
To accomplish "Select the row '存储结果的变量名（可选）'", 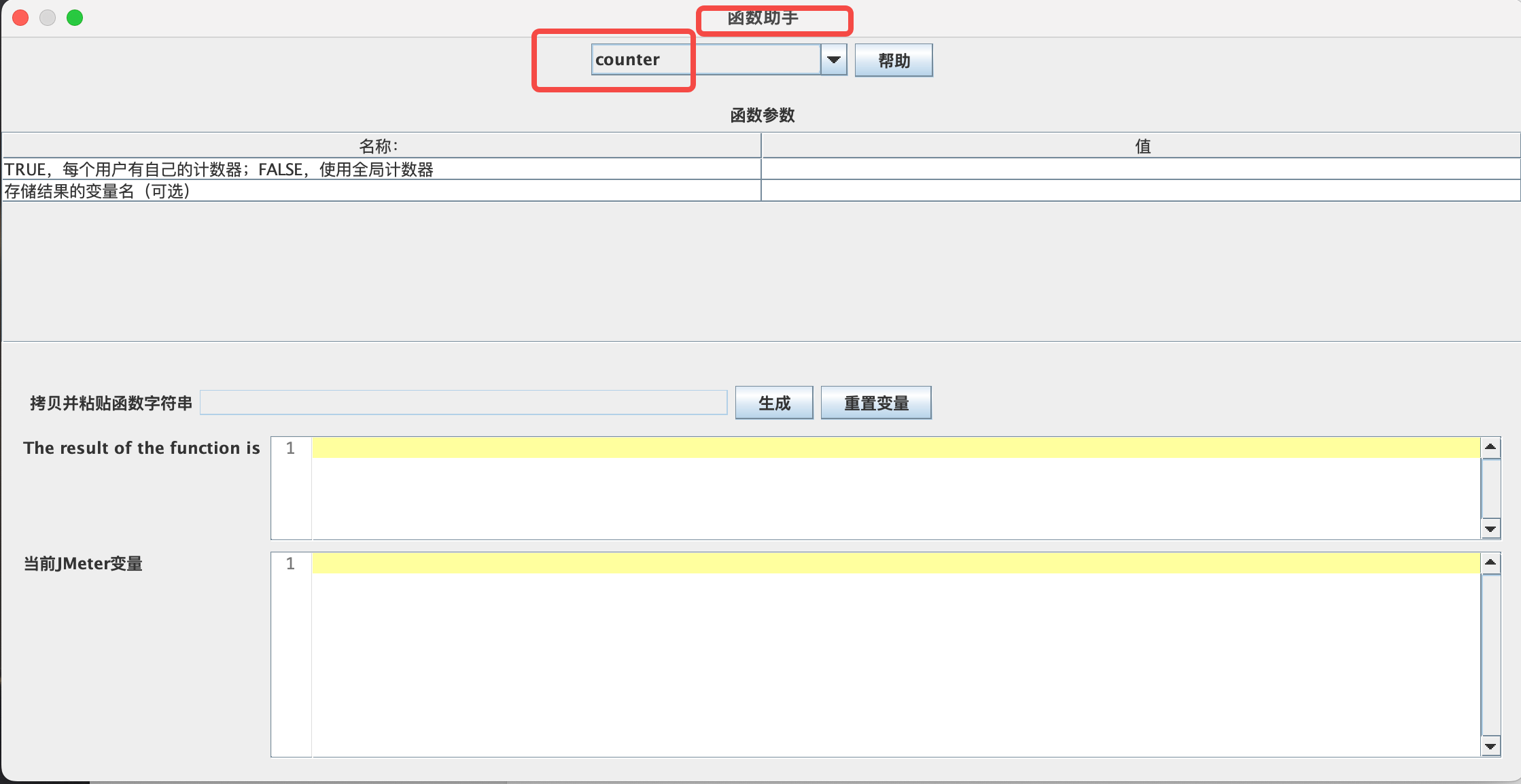I will click(381, 191).
